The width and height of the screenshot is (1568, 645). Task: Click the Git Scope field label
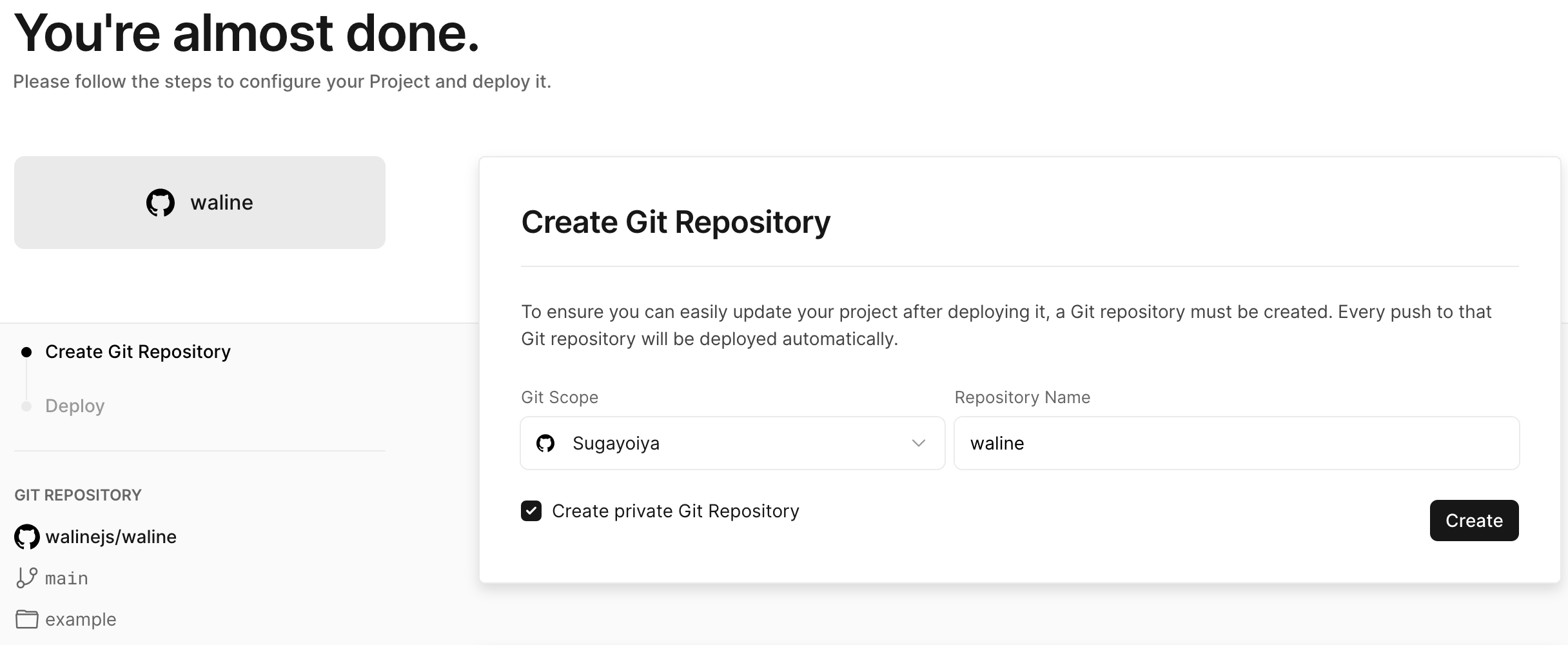[x=560, y=397]
